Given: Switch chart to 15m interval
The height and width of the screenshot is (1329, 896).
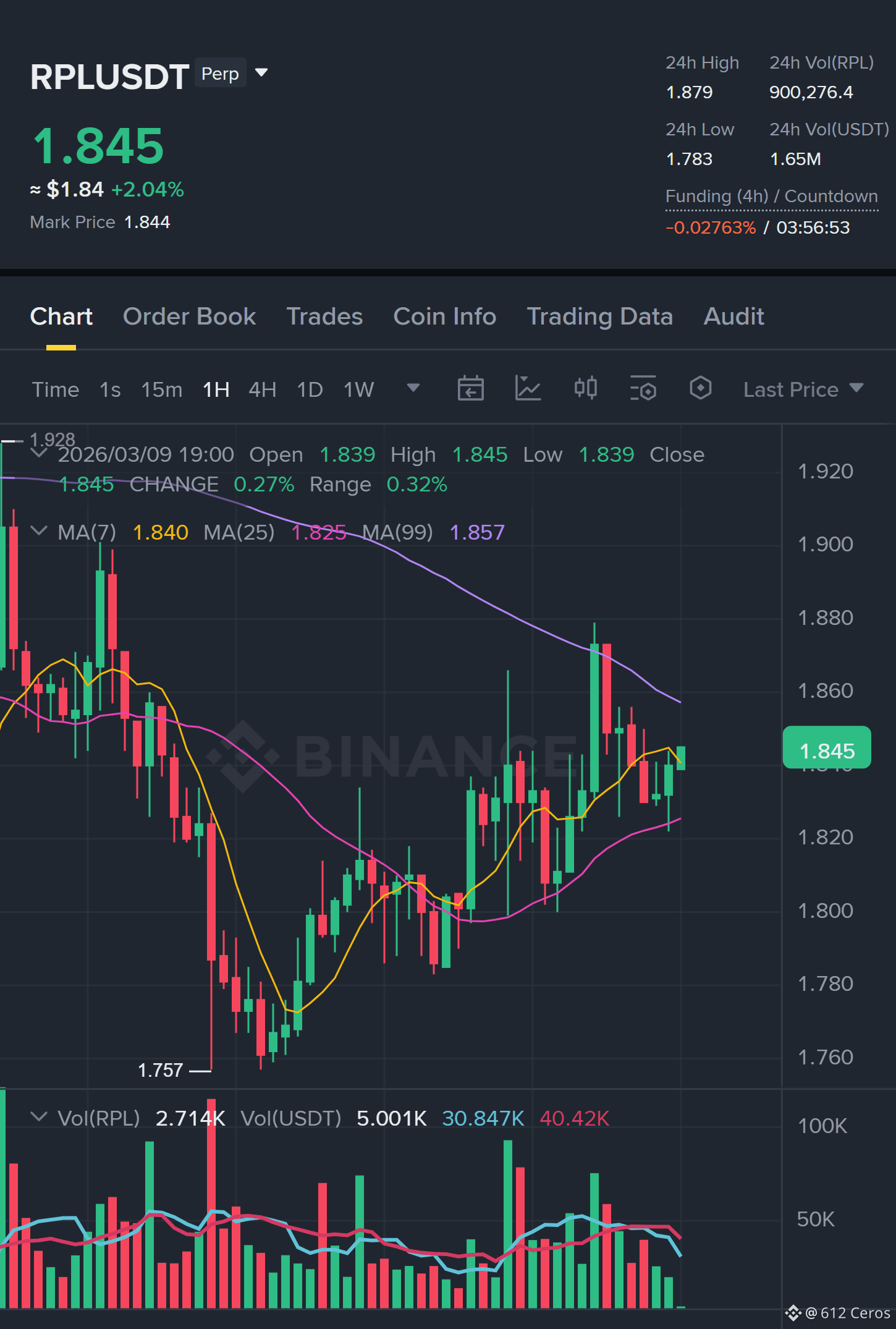Looking at the screenshot, I should coord(161,390).
